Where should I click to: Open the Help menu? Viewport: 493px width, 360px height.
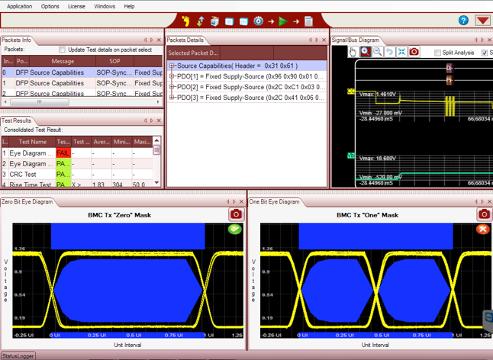click(129, 6)
